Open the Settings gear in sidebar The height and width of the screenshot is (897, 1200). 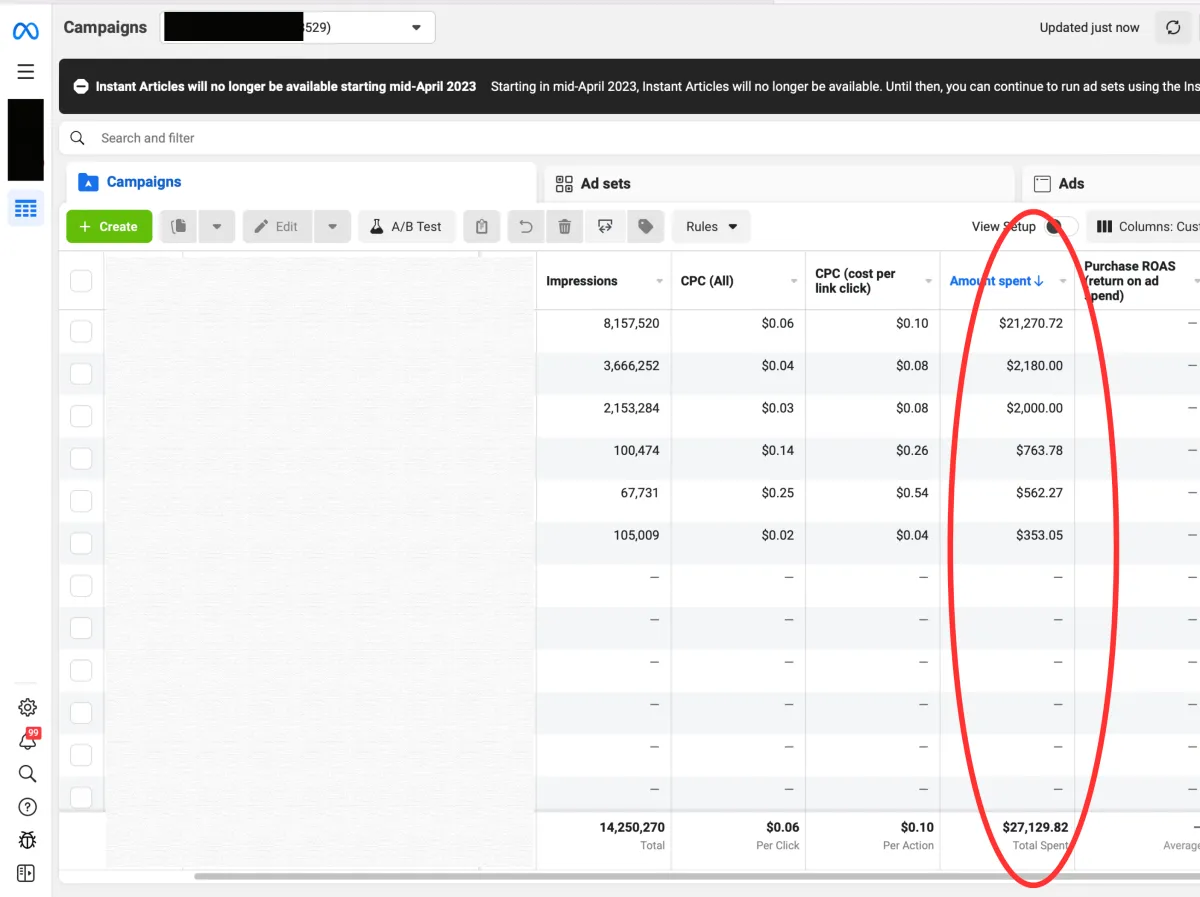27,708
